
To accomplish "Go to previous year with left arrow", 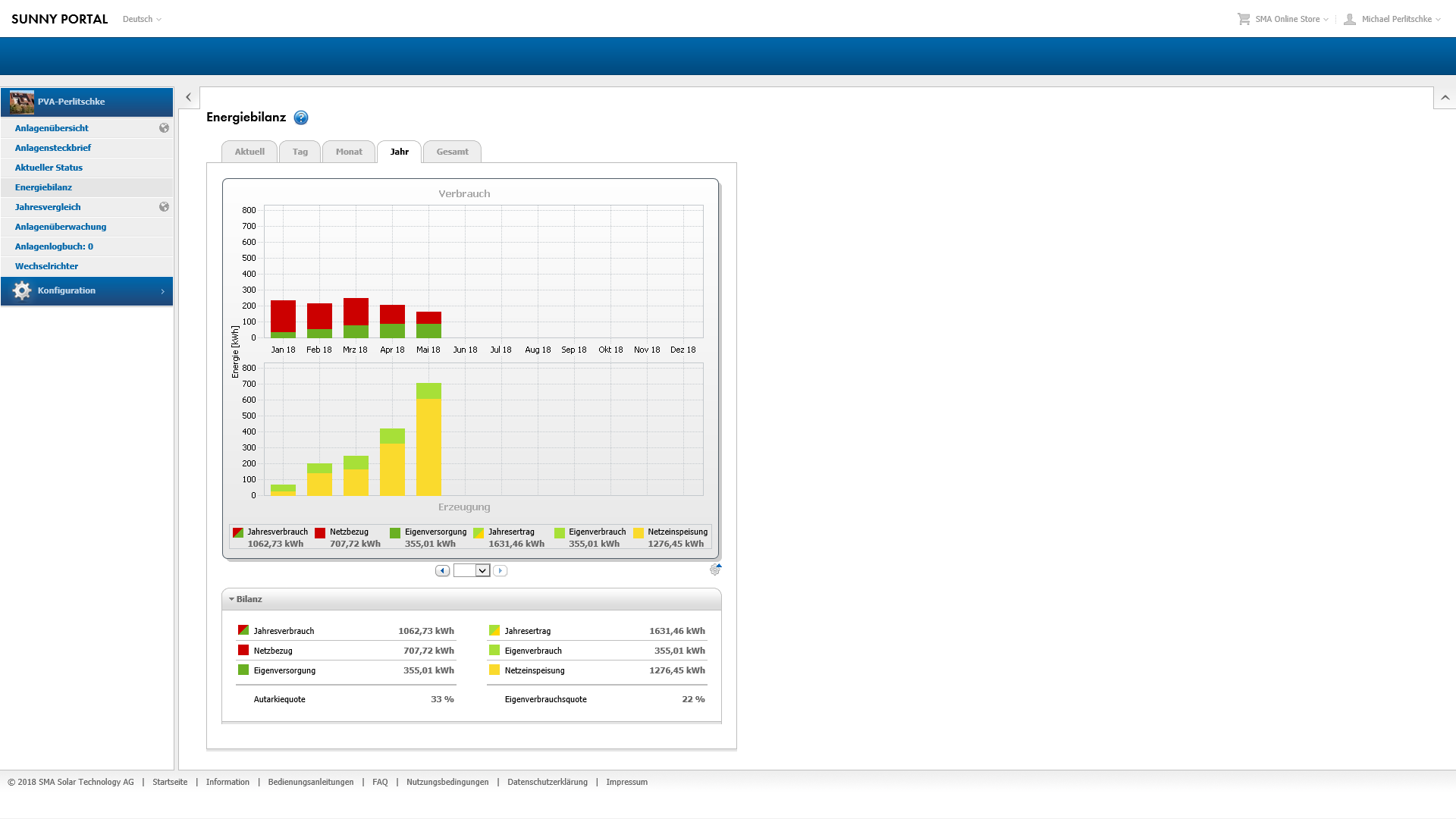I will (x=442, y=570).
